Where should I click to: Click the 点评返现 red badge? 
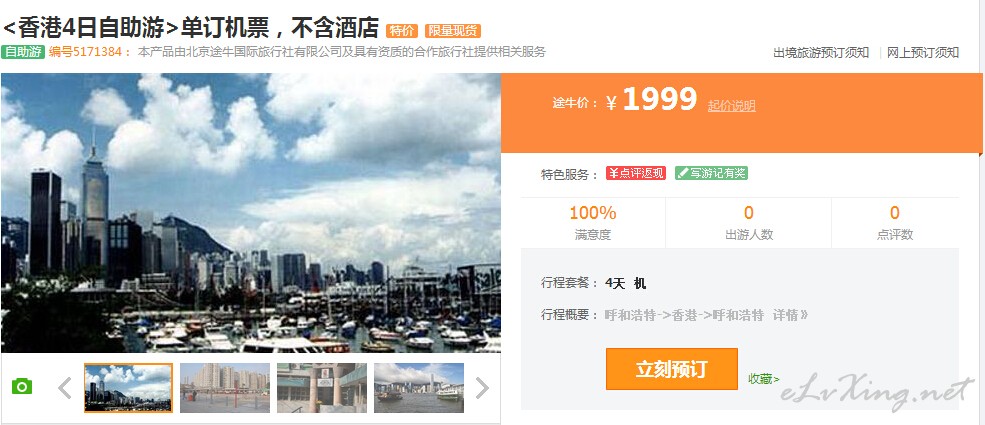pos(635,173)
